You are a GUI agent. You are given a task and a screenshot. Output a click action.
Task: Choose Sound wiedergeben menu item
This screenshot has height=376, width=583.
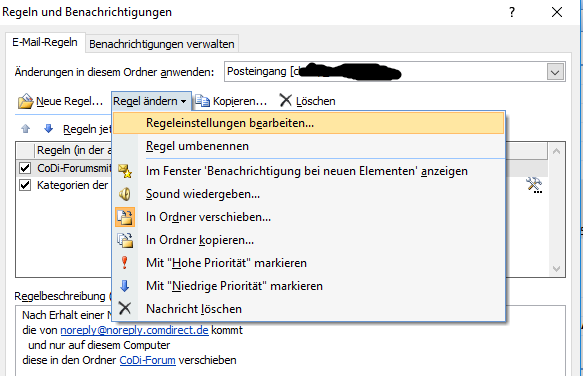click(308, 194)
